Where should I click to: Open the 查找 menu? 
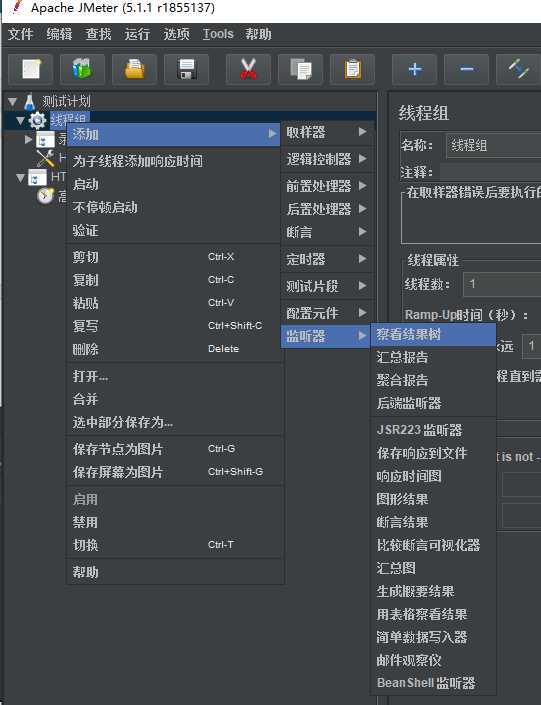point(98,34)
